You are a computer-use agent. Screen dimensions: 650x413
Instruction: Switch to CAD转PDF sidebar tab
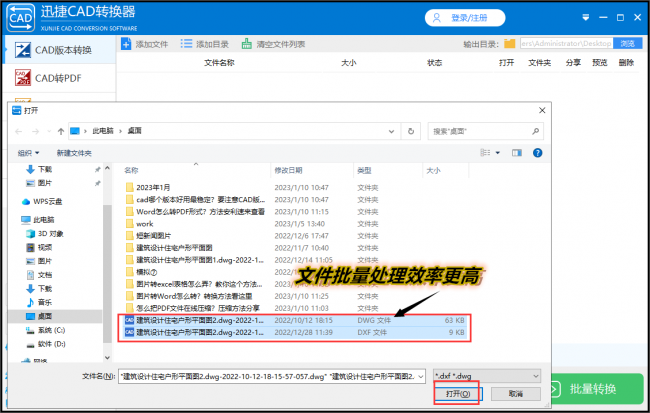59,78
